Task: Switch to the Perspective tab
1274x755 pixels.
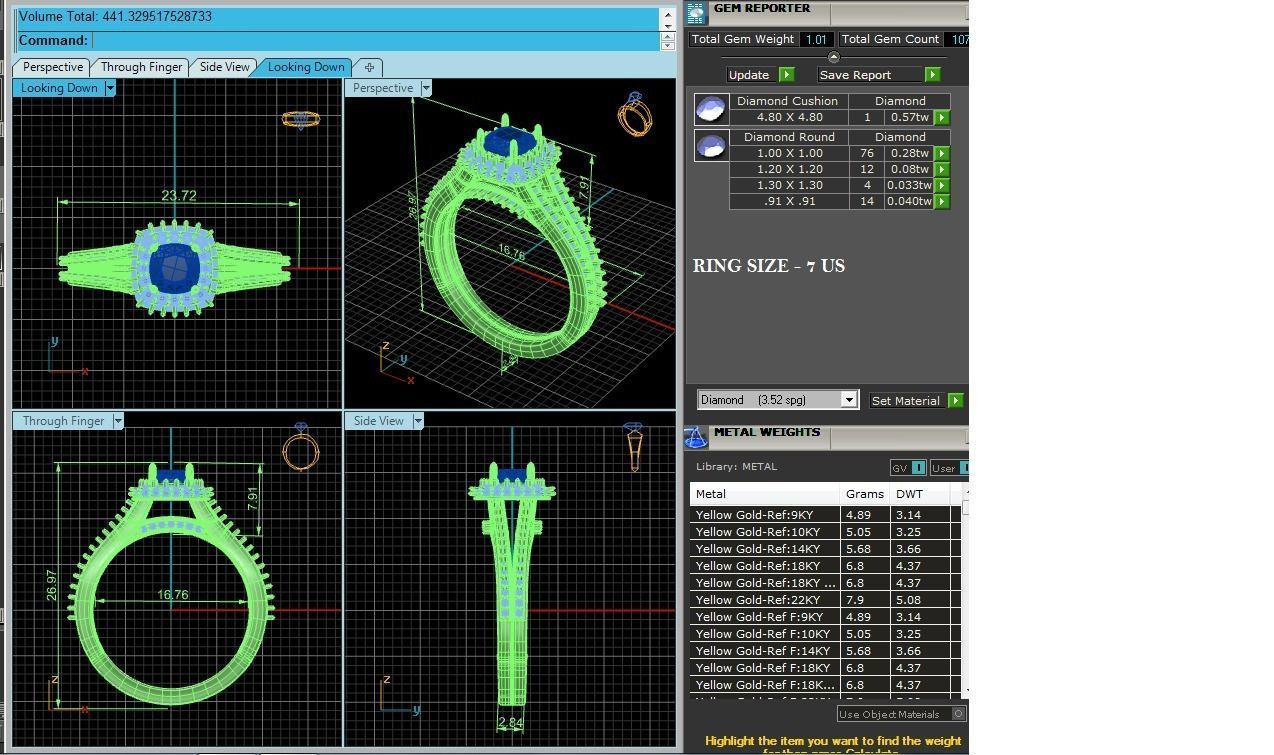Action: tap(52, 67)
